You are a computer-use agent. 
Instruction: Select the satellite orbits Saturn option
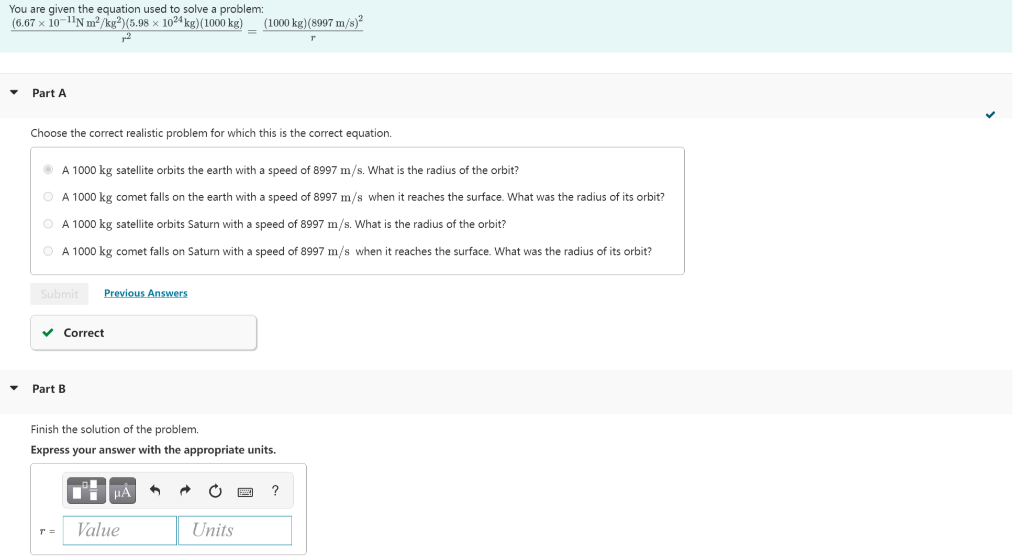48,224
